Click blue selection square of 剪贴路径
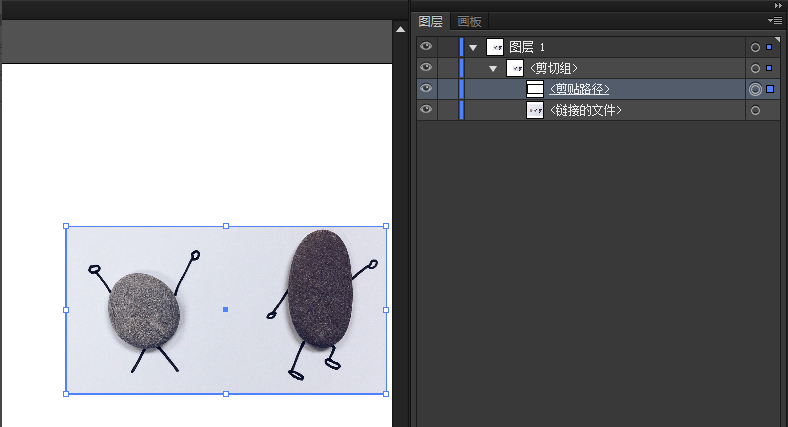 point(770,89)
